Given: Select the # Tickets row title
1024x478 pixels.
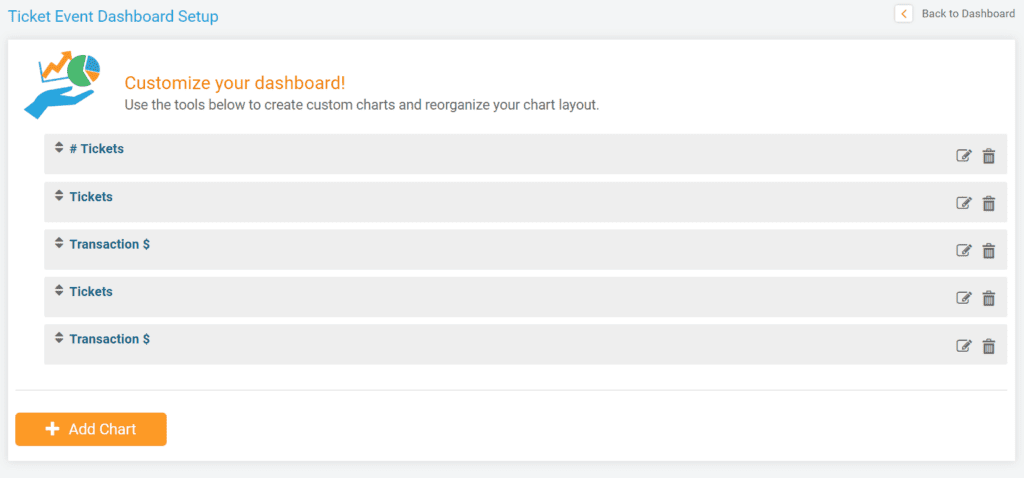Looking at the screenshot, I should pyautogui.click(x=97, y=149).
